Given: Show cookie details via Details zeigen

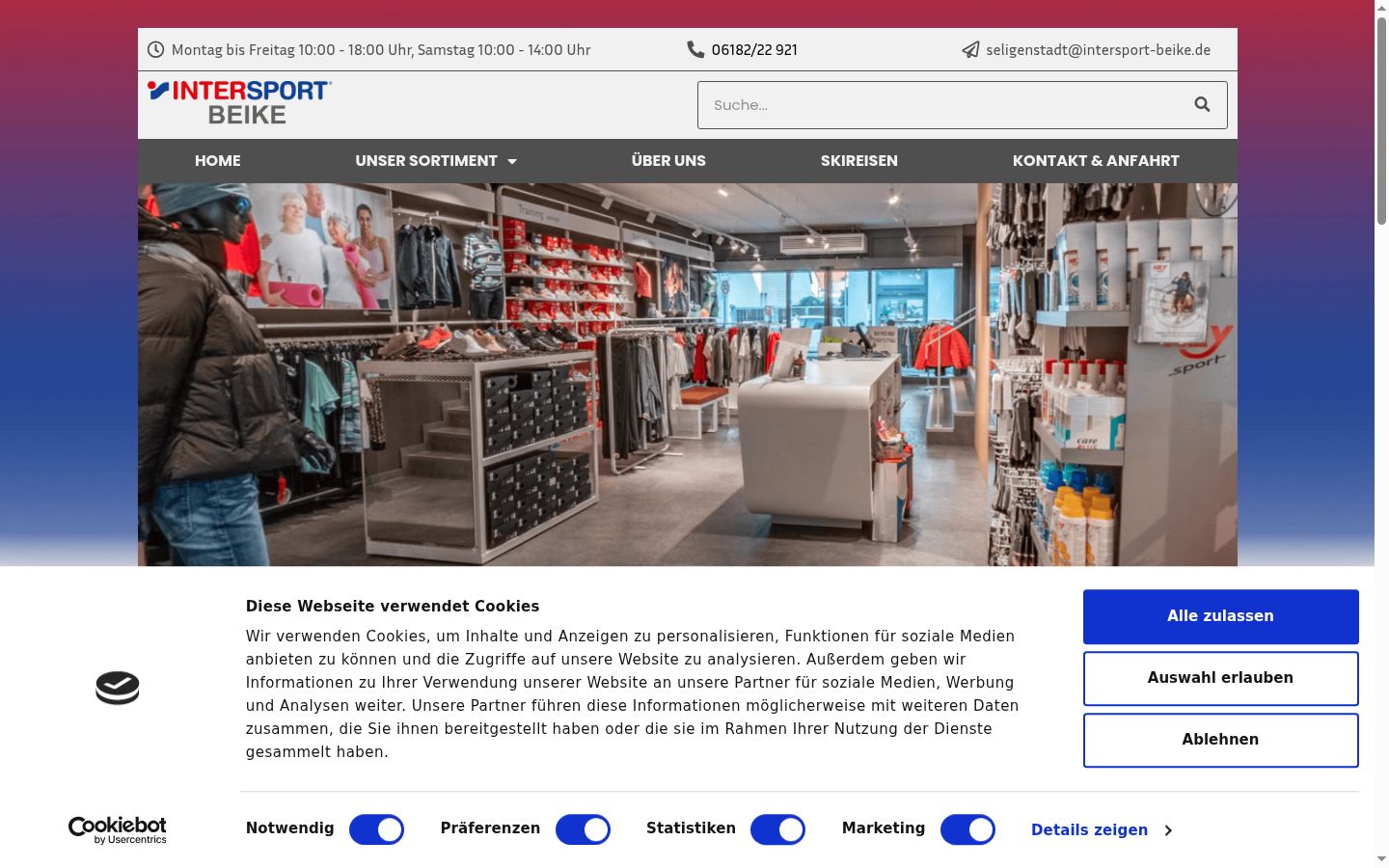Looking at the screenshot, I should [1089, 830].
